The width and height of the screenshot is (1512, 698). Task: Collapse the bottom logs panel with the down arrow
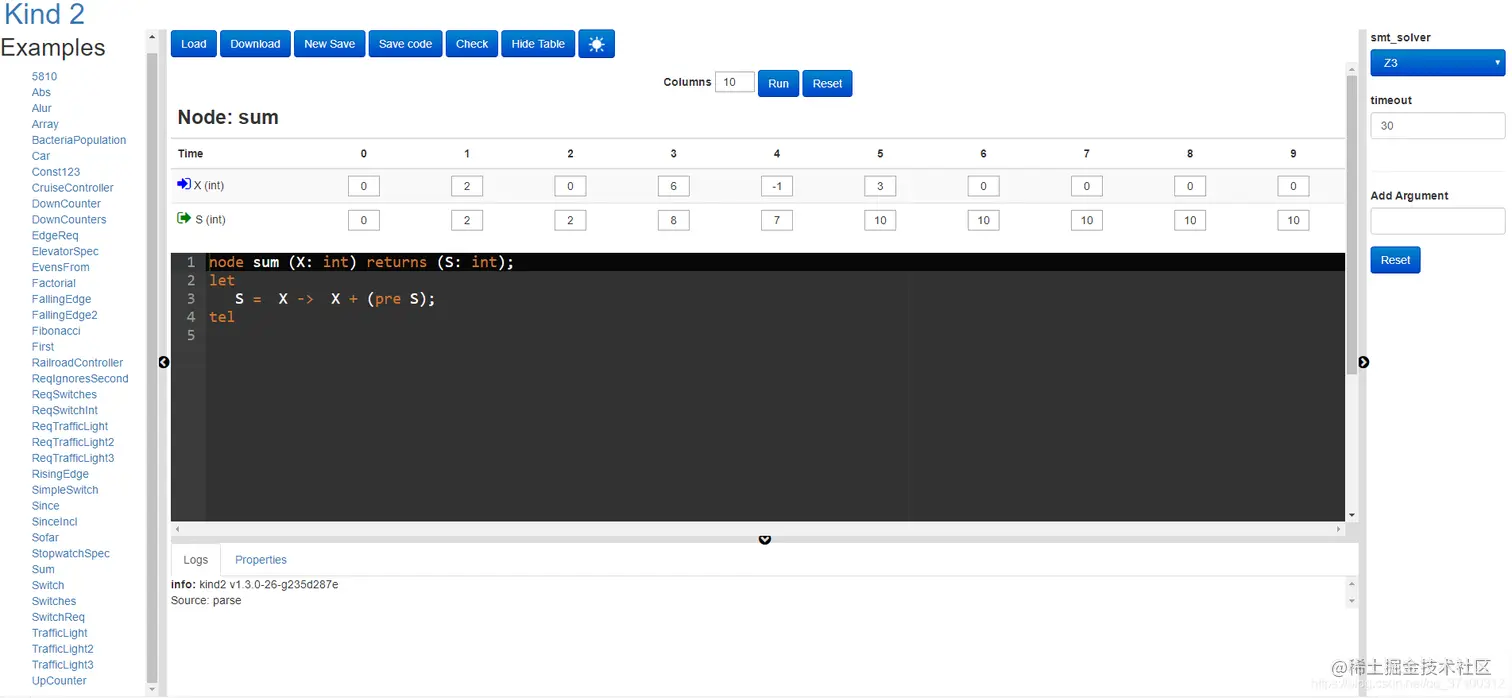click(x=765, y=540)
